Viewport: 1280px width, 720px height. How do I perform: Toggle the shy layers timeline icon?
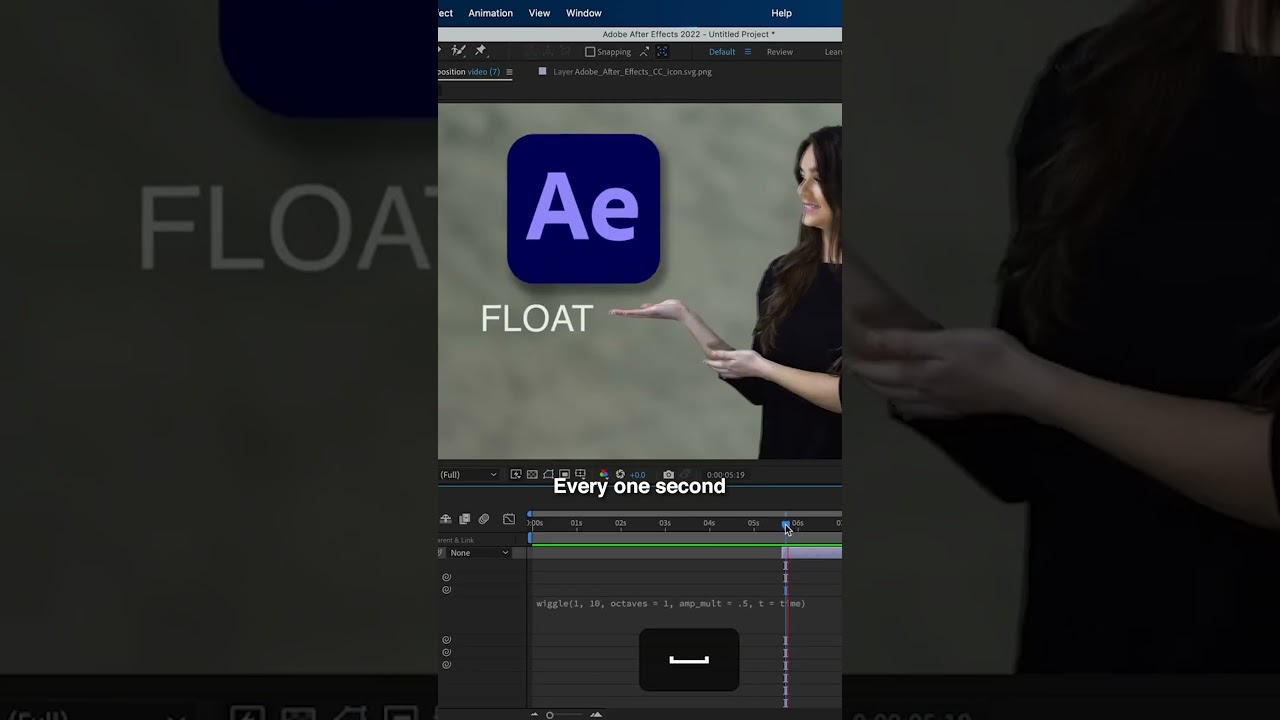point(445,519)
